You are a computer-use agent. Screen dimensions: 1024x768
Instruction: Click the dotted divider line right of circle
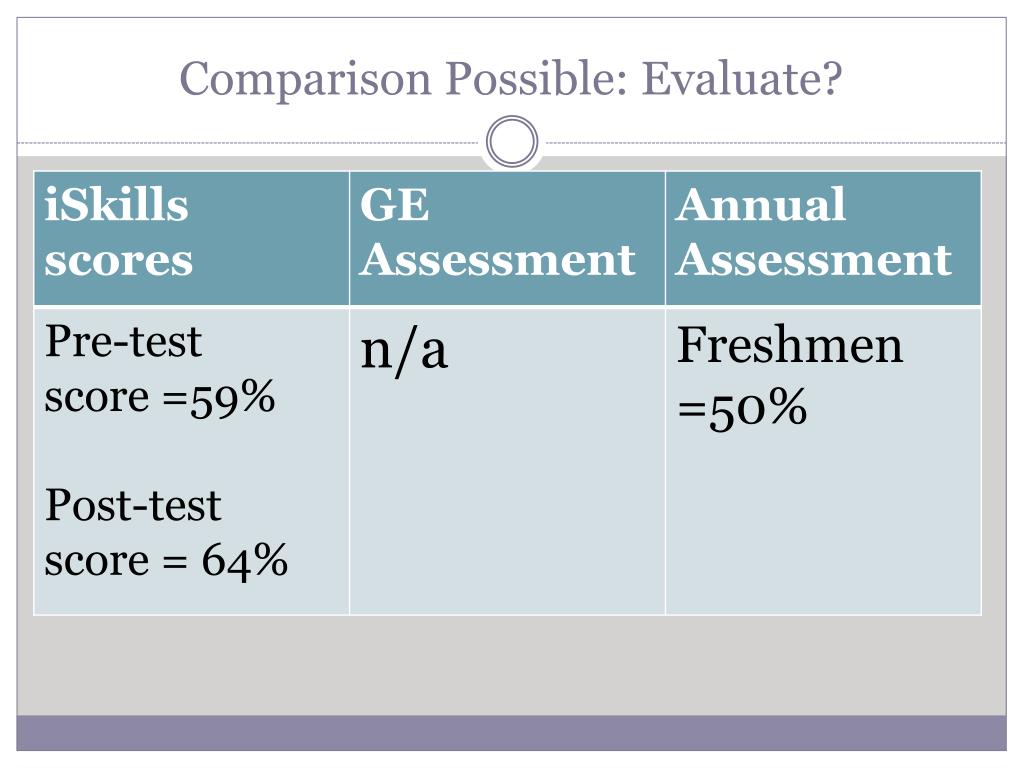[773, 142]
